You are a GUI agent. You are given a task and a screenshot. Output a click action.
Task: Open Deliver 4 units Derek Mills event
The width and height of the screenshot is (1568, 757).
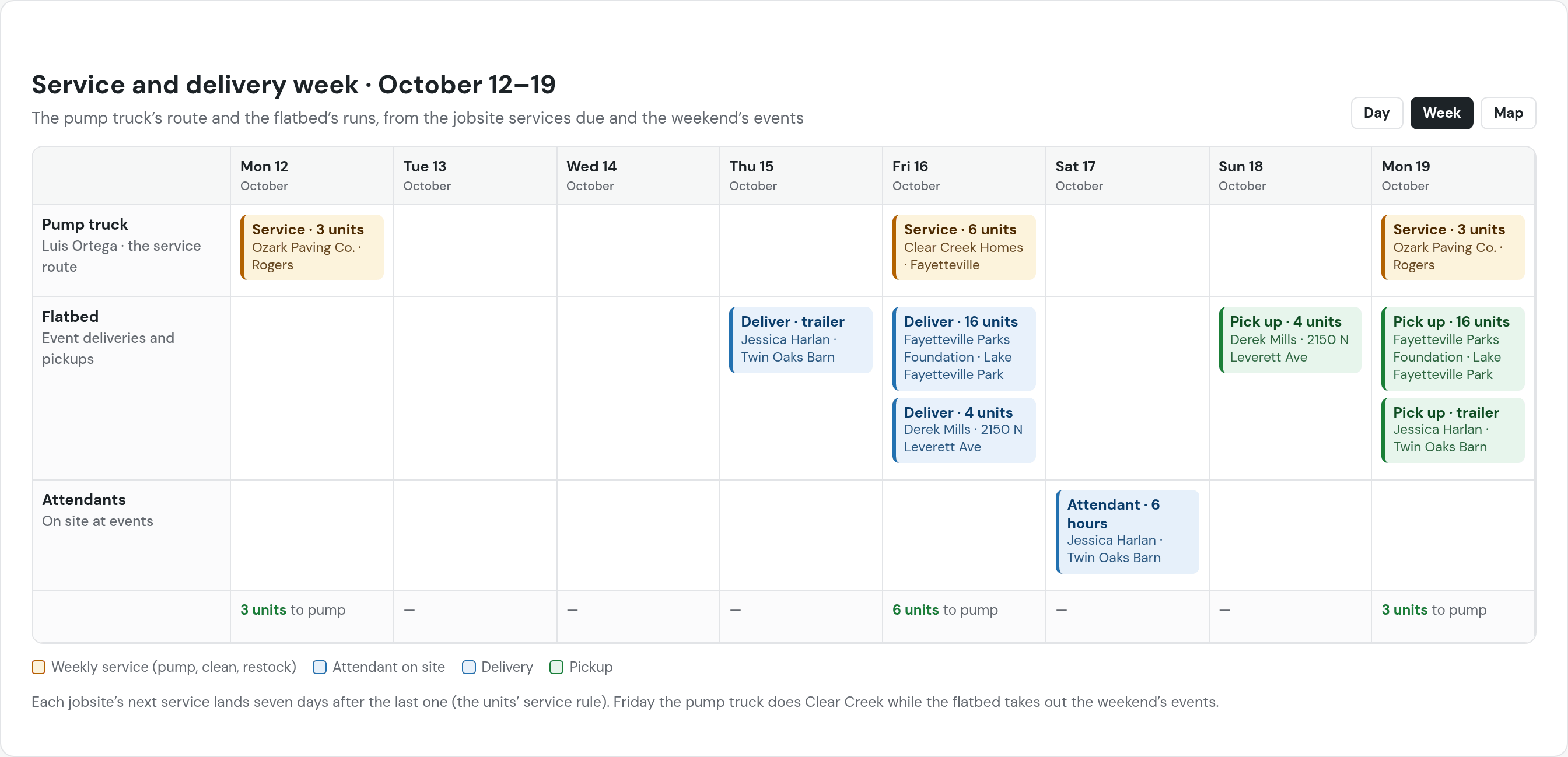pos(964,430)
